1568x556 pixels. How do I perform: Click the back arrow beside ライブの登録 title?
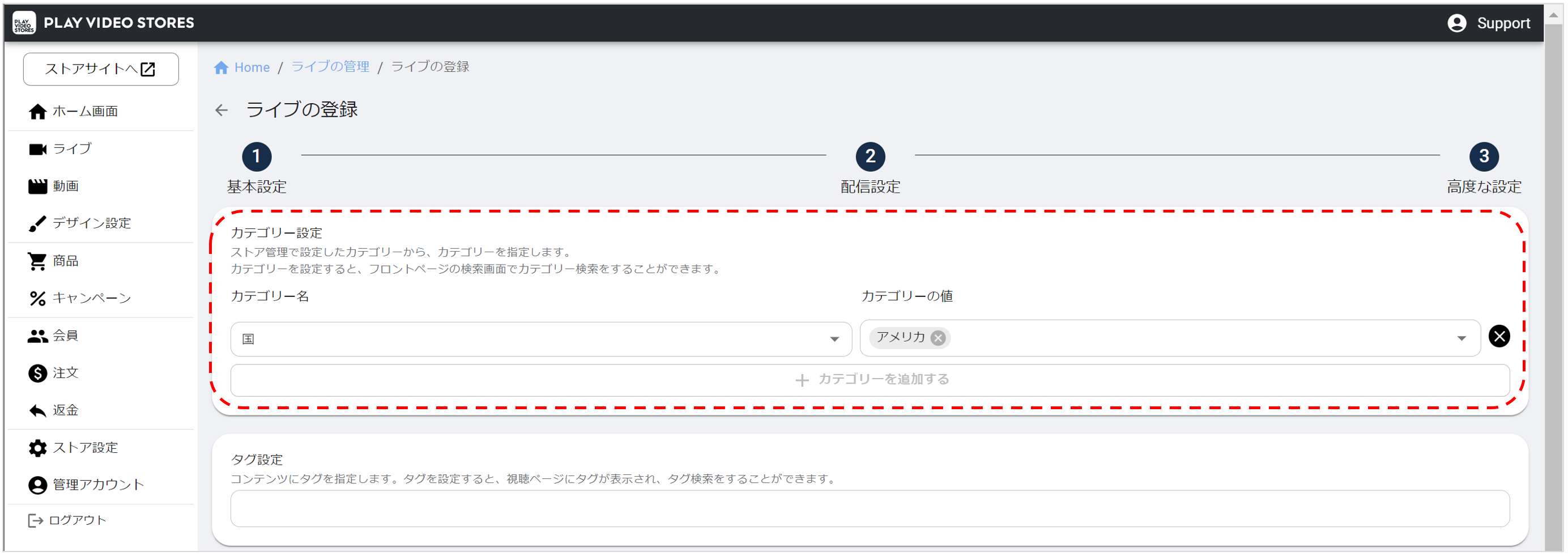point(221,110)
